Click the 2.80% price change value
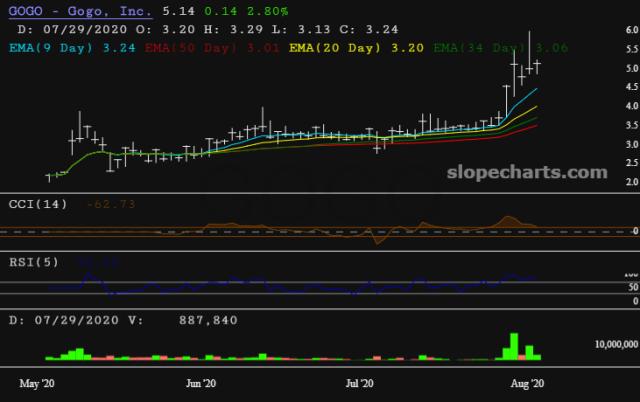This screenshot has width=640, height=402. click(x=268, y=11)
